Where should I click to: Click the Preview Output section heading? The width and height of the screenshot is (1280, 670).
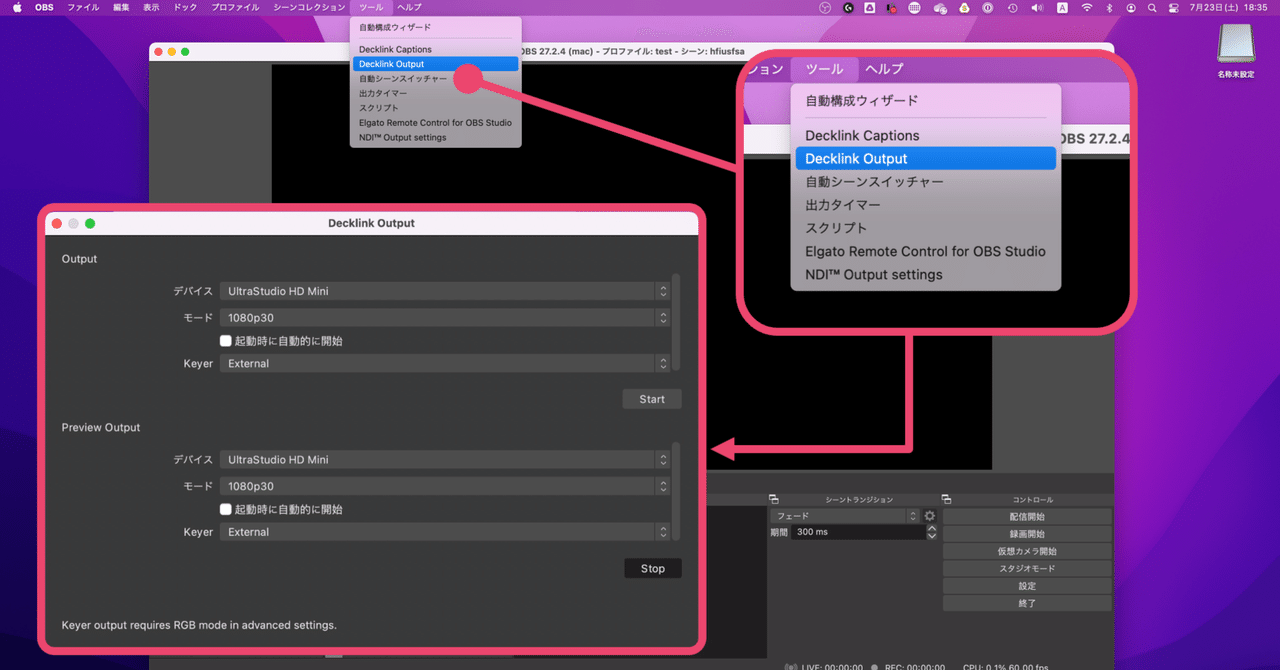[101, 427]
